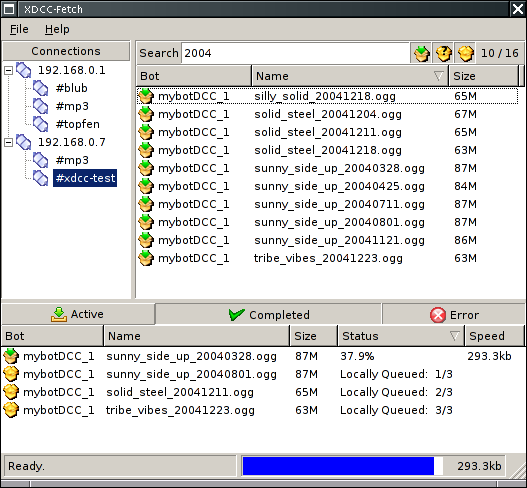Click the server icon beside 192.168.0.7
This screenshot has height=488, width=527.
point(24,142)
